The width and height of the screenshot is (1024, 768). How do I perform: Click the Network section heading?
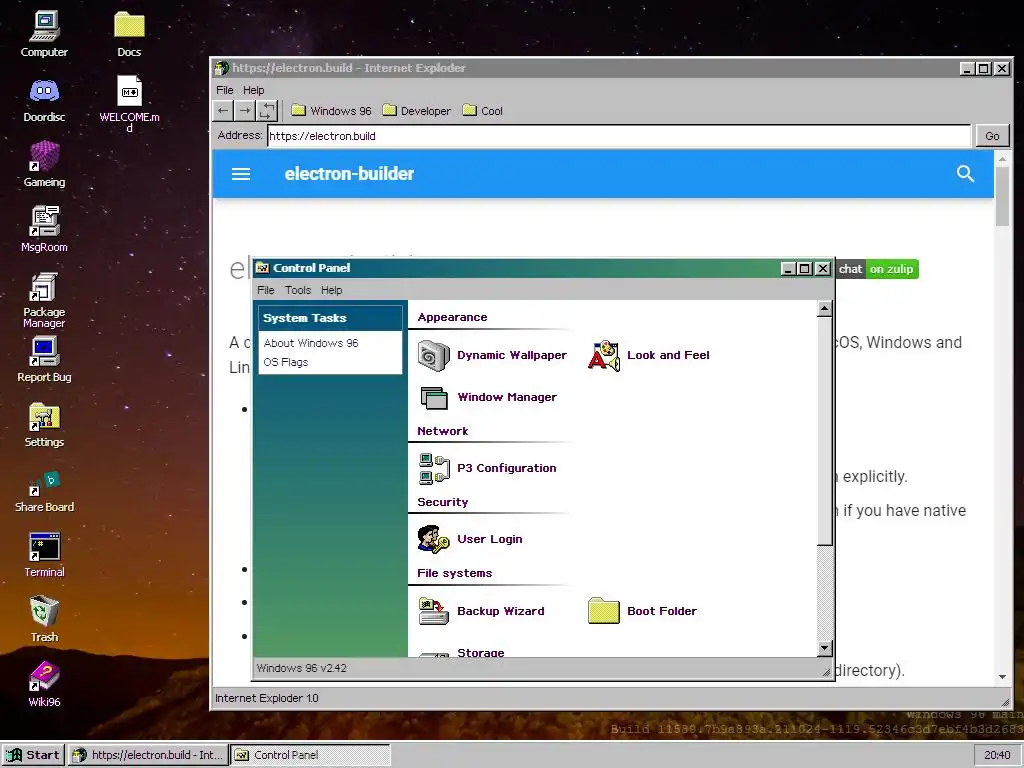443,431
